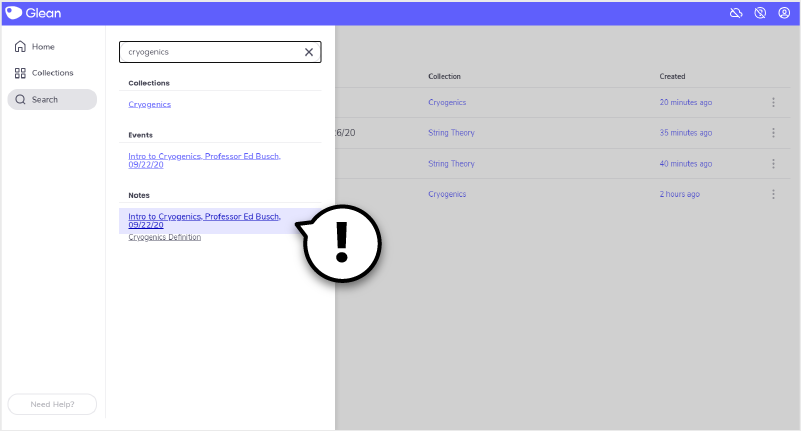Open the Cryogenics Definition note
The width and height of the screenshot is (801, 431).
(x=165, y=237)
